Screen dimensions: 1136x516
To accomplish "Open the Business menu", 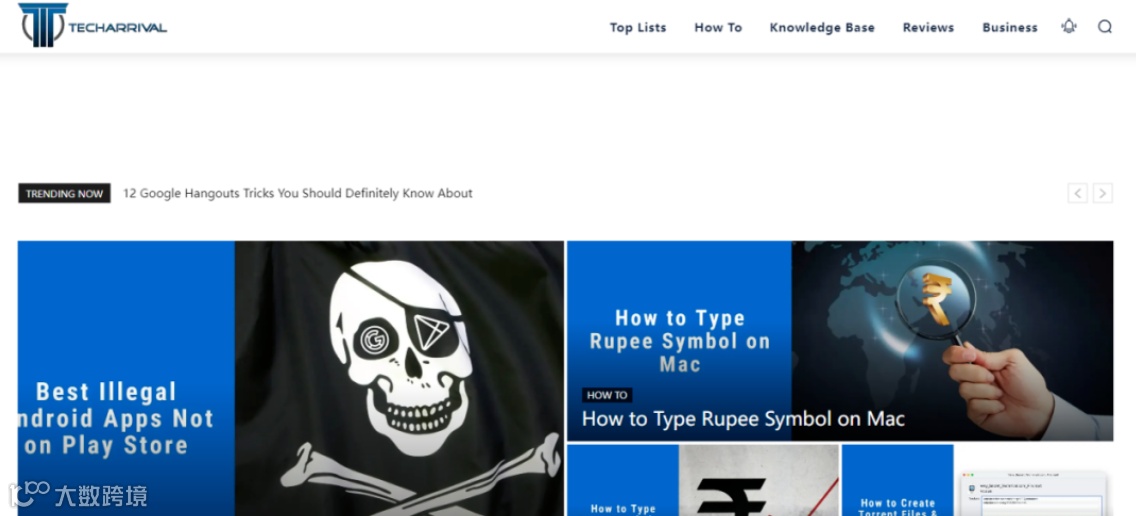I will 1009,28.
